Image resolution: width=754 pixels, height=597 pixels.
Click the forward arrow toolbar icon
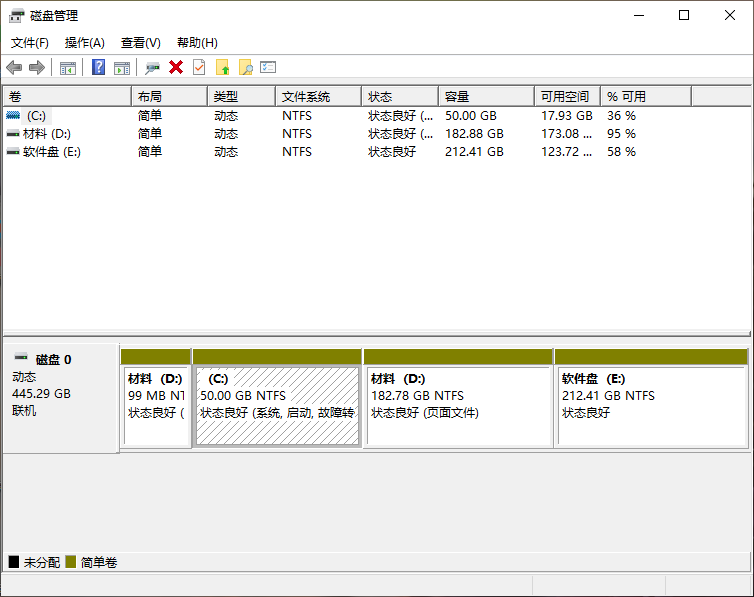pyautogui.click(x=37, y=67)
